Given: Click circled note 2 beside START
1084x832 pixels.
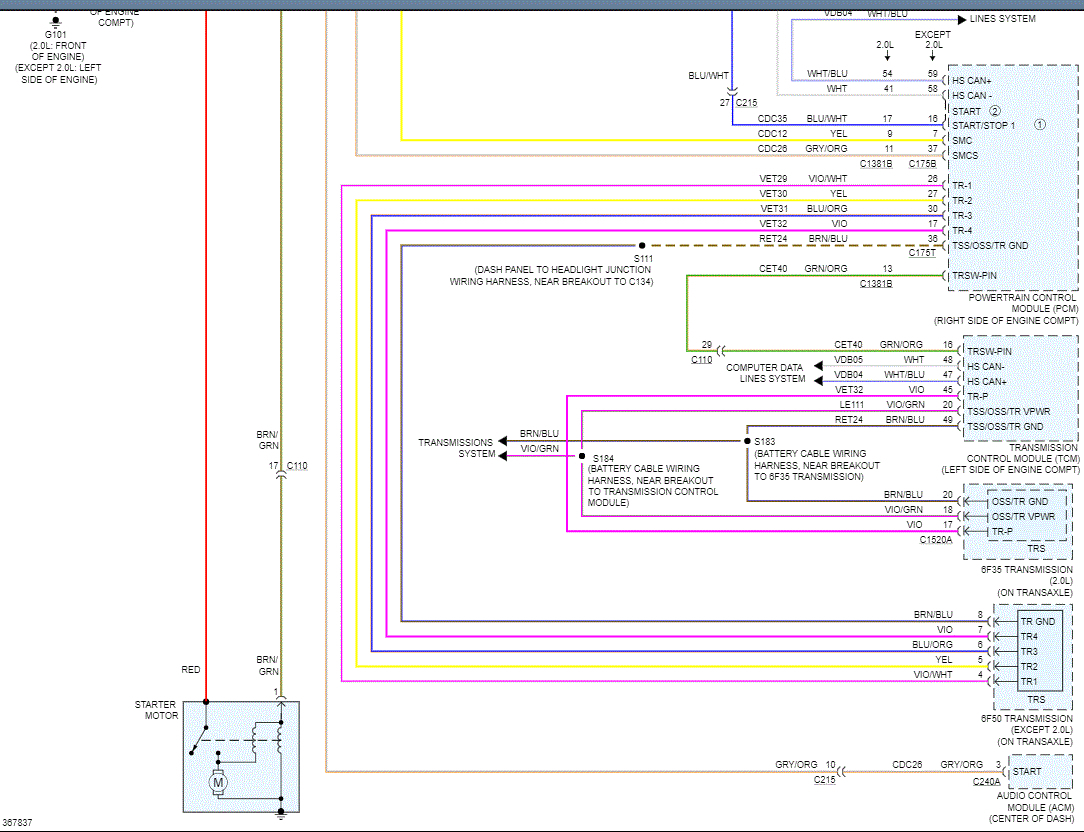Looking at the screenshot, I should tap(995, 111).
